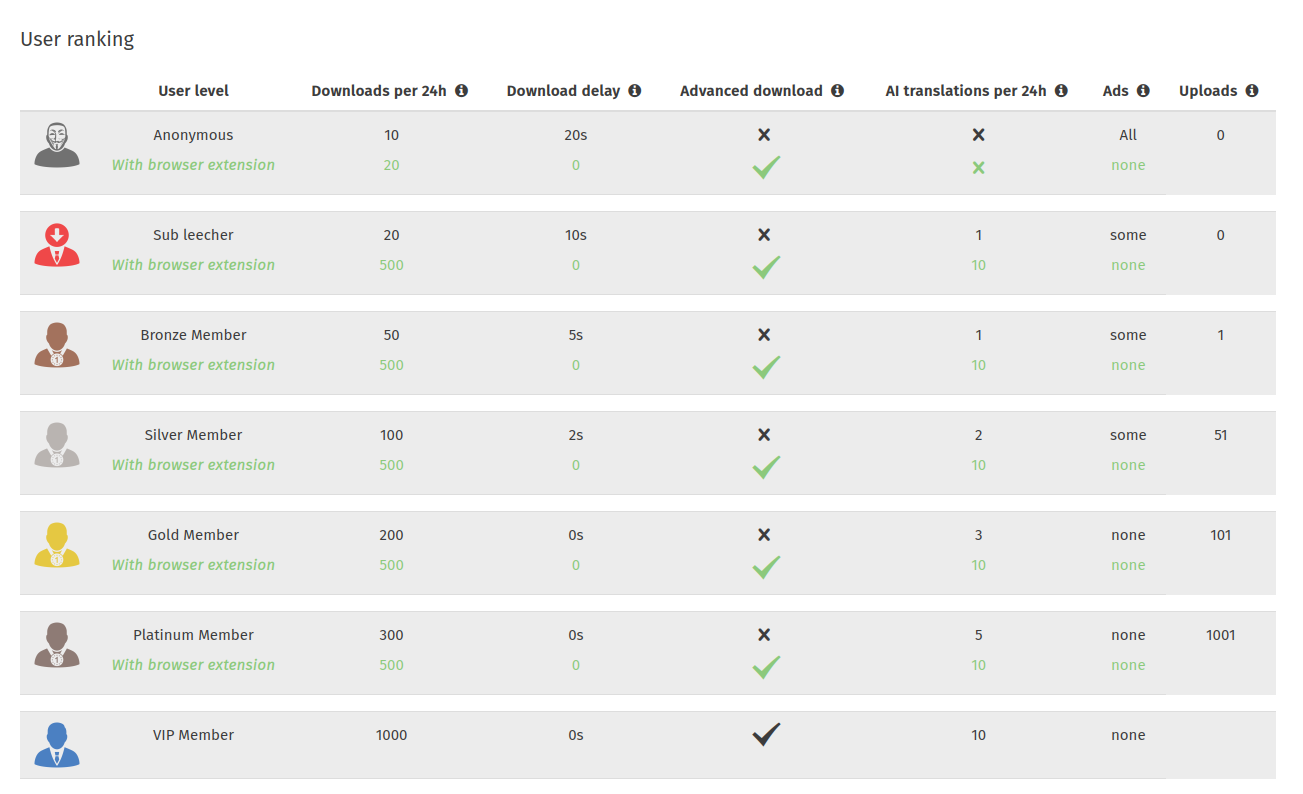This screenshot has height=794, width=1303.
Task: Toggle the Gold Member green extension checkmark
Action: [765, 567]
